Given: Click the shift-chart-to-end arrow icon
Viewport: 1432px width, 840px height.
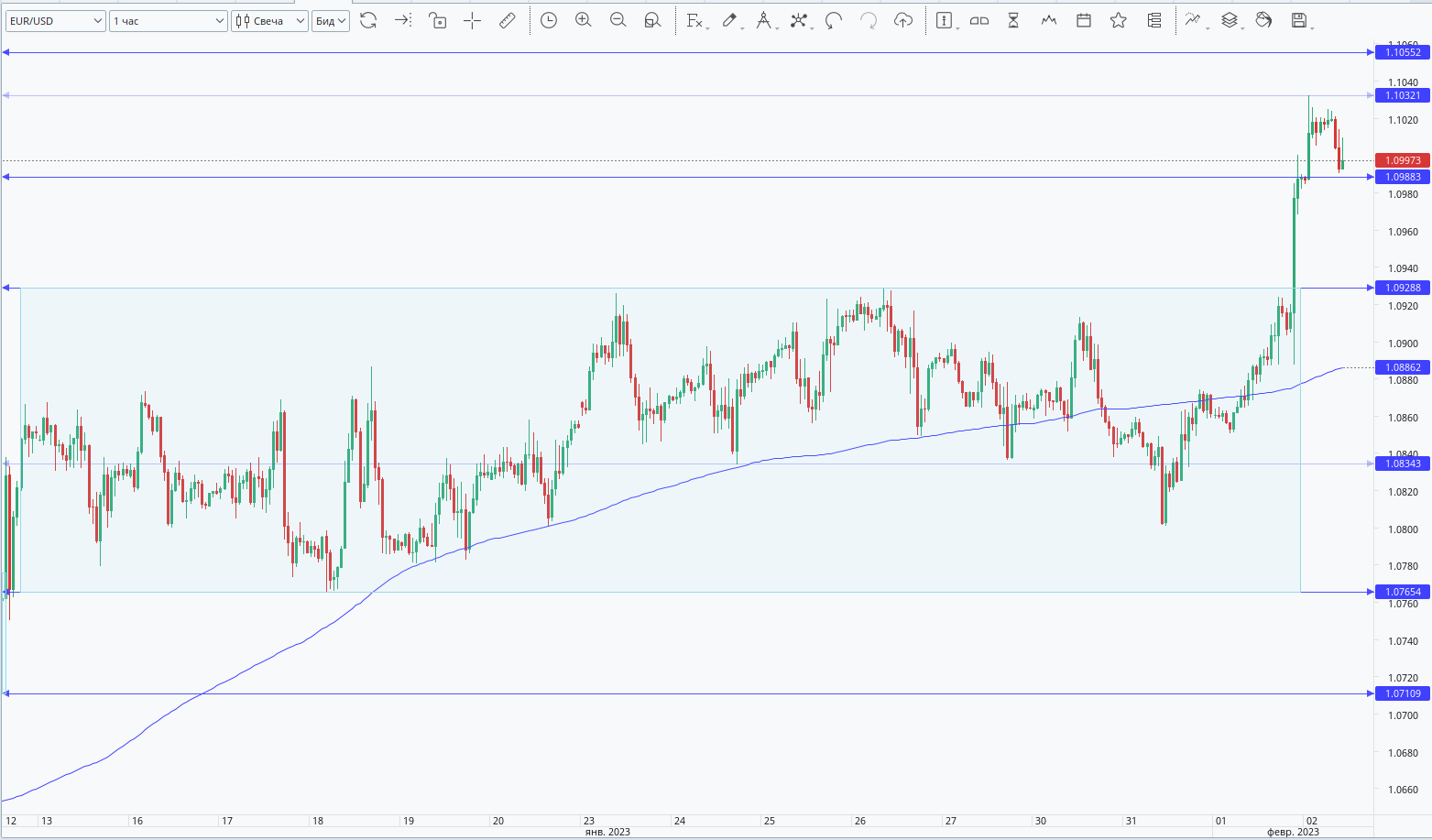Looking at the screenshot, I should [403, 20].
